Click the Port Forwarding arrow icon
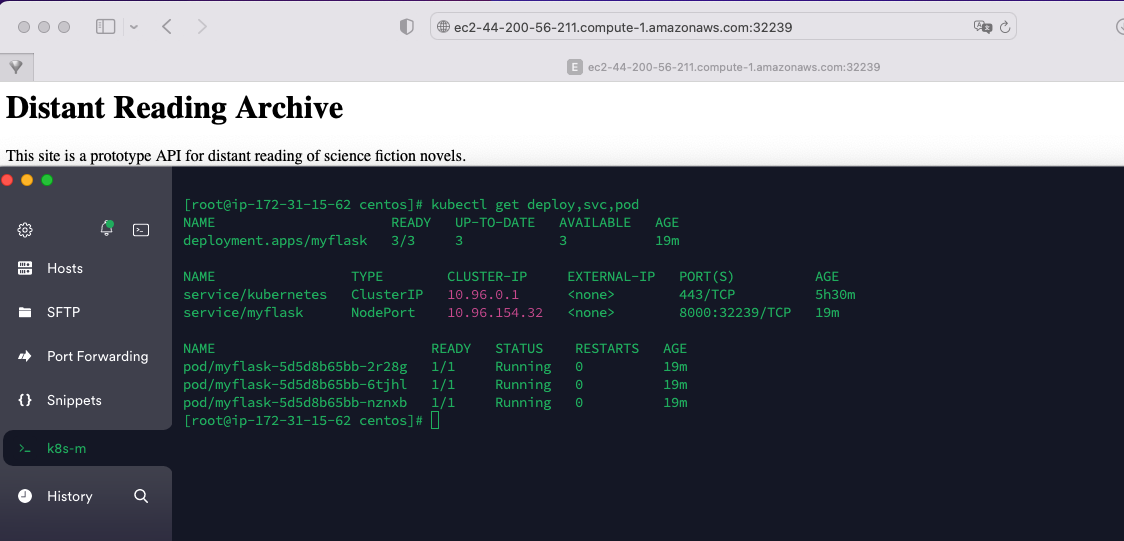The height and width of the screenshot is (541, 1124). click(25, 356)
